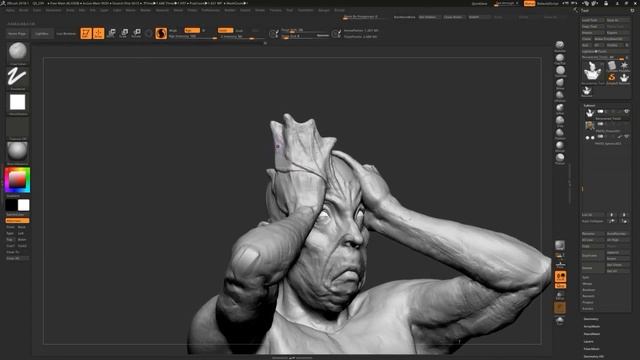Select the large active tool thumbnail
Image resolution: width=640 pixels, height=360 pixels.
[593, 71]
